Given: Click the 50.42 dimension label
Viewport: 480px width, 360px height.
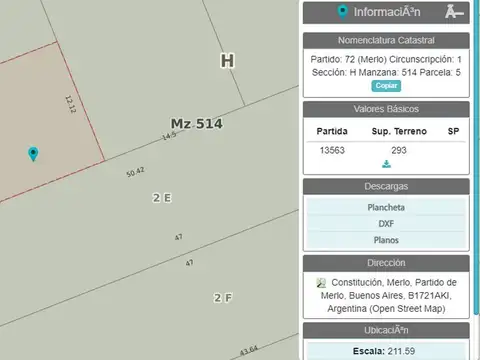Looking at the screenshot, I should pos(135,172).
